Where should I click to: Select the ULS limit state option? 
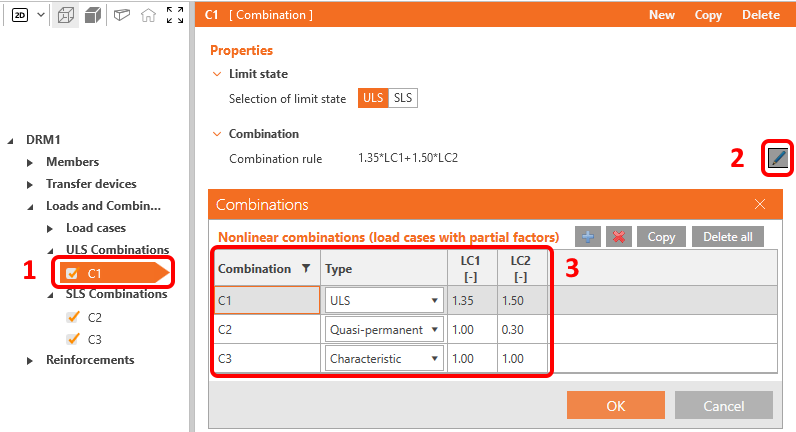(373, 98)
